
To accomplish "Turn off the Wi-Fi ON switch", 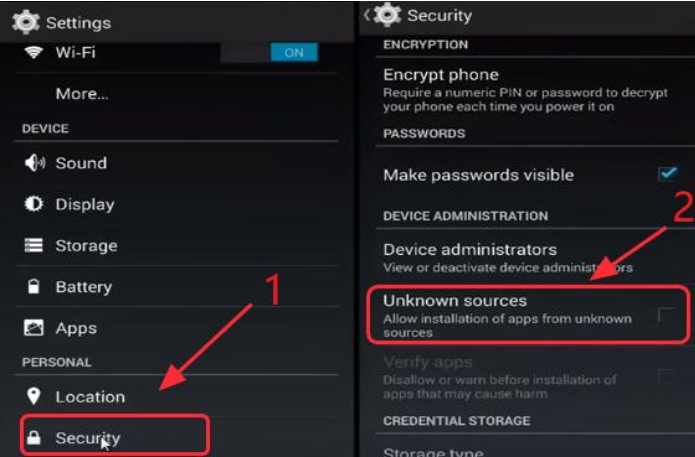I will coord(293,53).
